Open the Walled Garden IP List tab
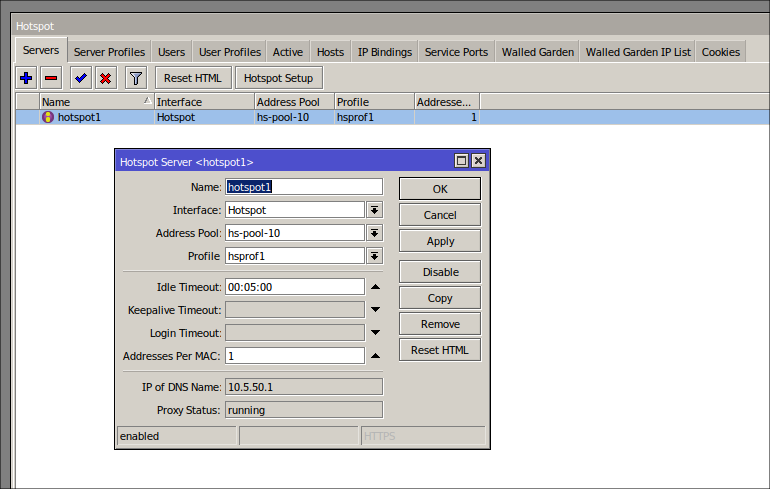This screenshot has width=770, height=489. tap(638, 52)
